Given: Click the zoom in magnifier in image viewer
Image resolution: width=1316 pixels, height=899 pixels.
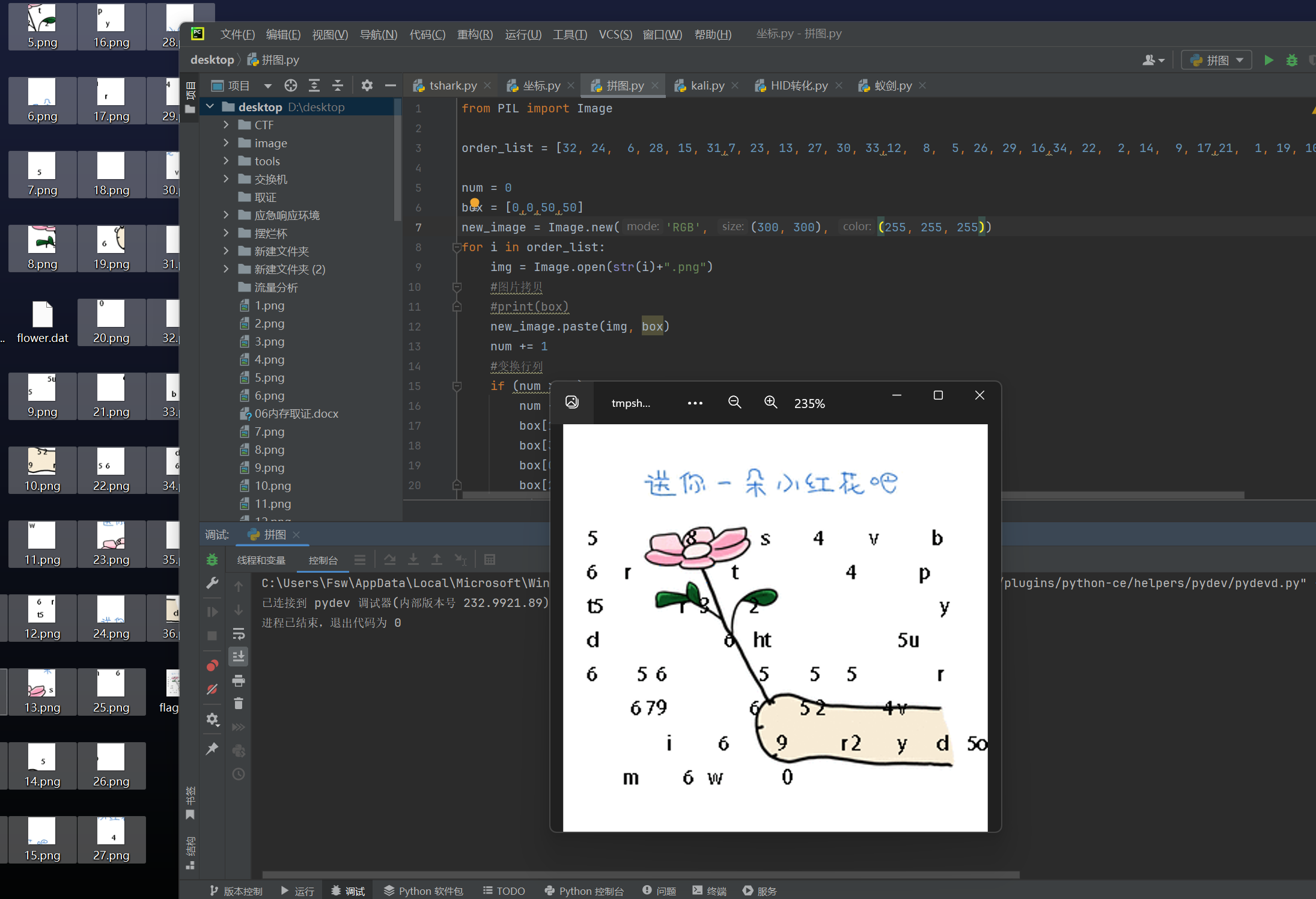Looking at the screenshot, I should [x=770, y=403].
